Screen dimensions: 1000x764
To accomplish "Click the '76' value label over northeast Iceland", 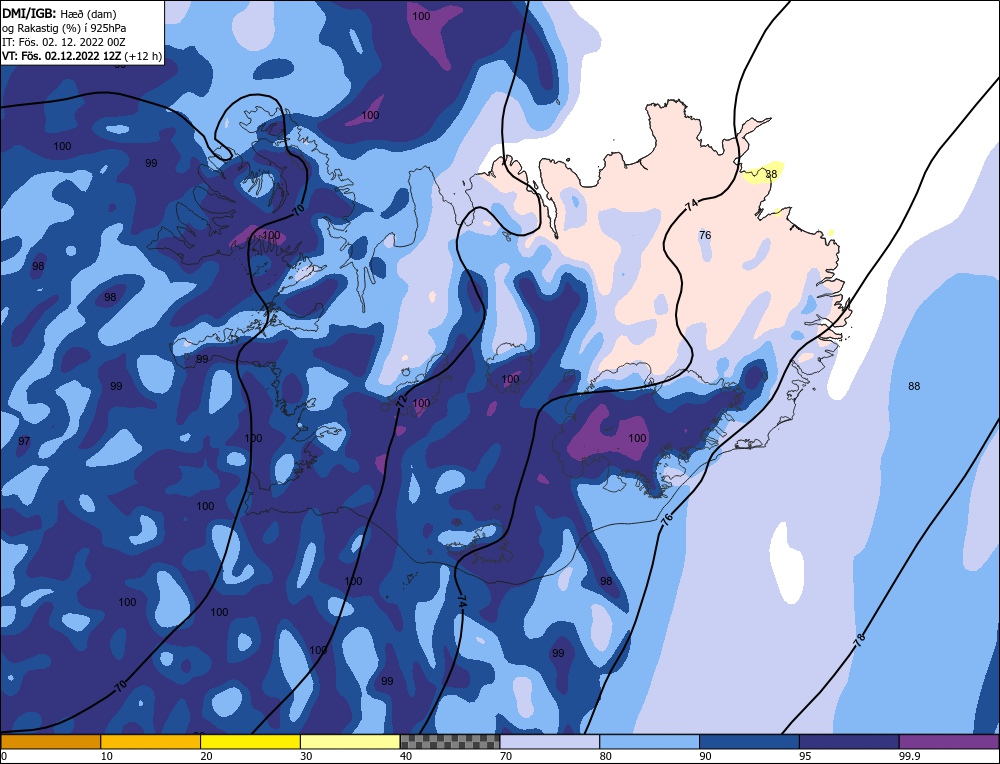I will click(x=705, y=235).
